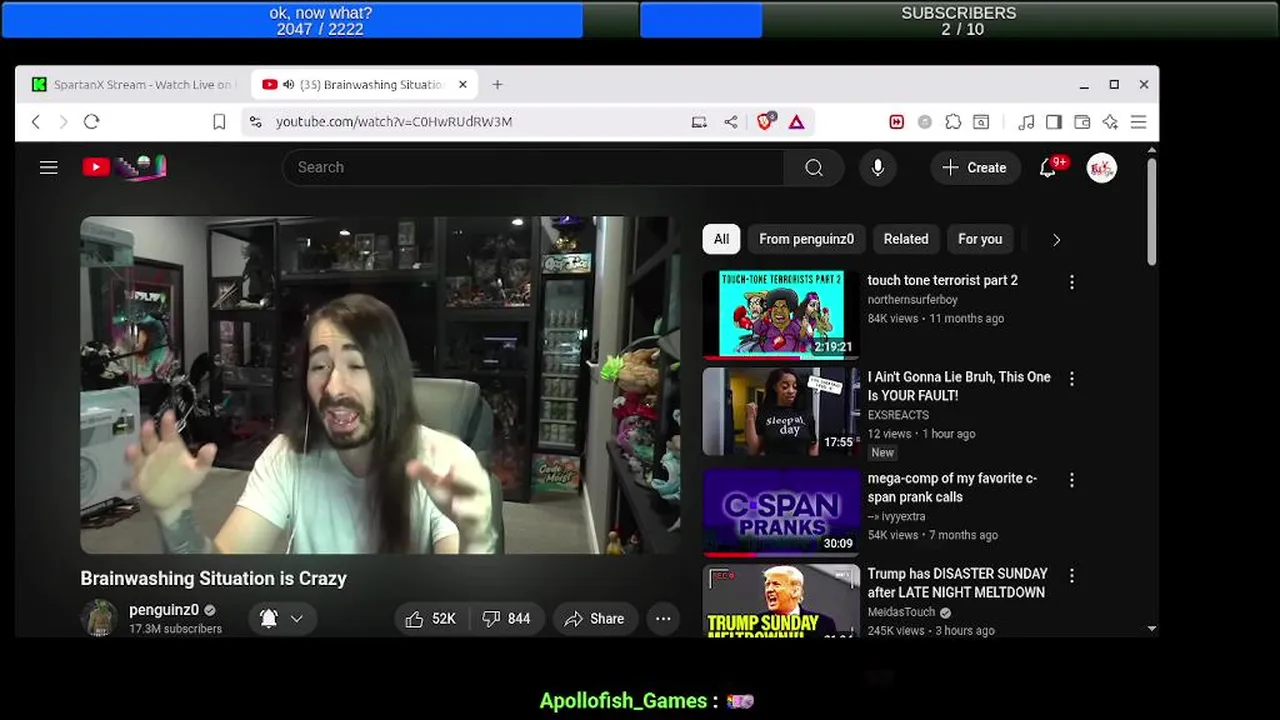Open the music note playlist icon
The image size is (1280, 720).
tap(1026, 122)
